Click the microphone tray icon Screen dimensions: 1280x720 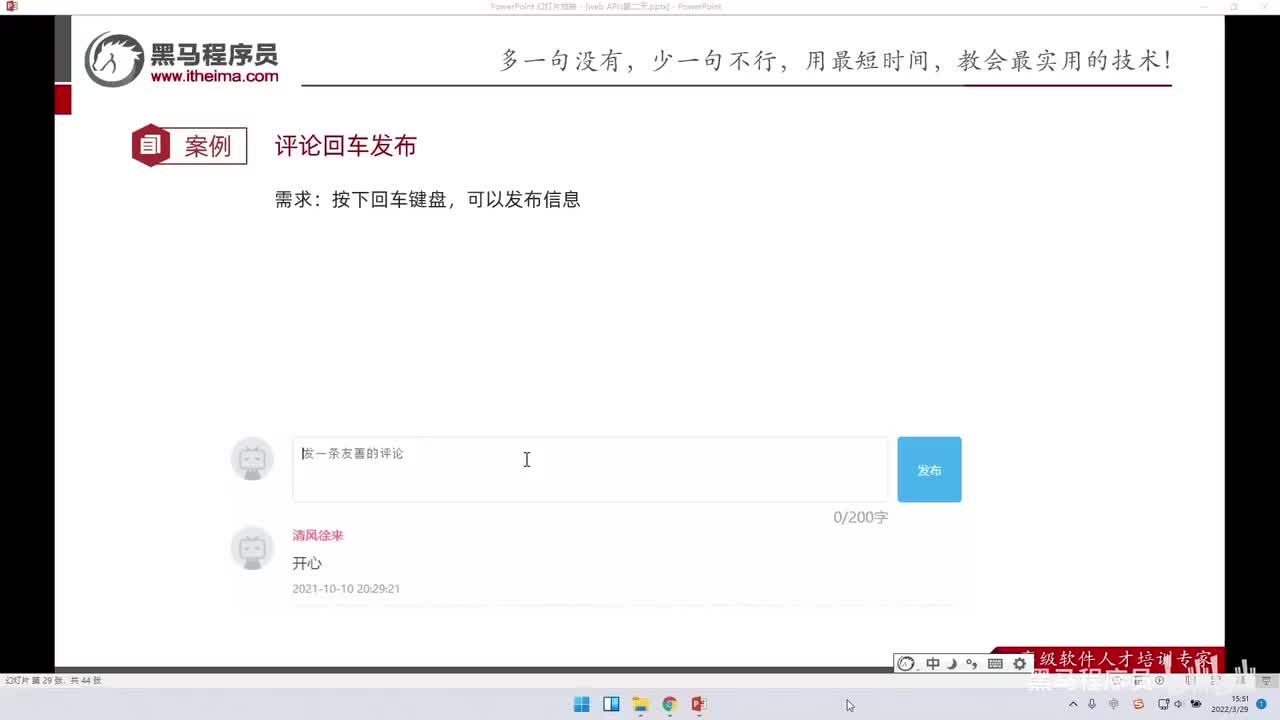(1092, 704)
